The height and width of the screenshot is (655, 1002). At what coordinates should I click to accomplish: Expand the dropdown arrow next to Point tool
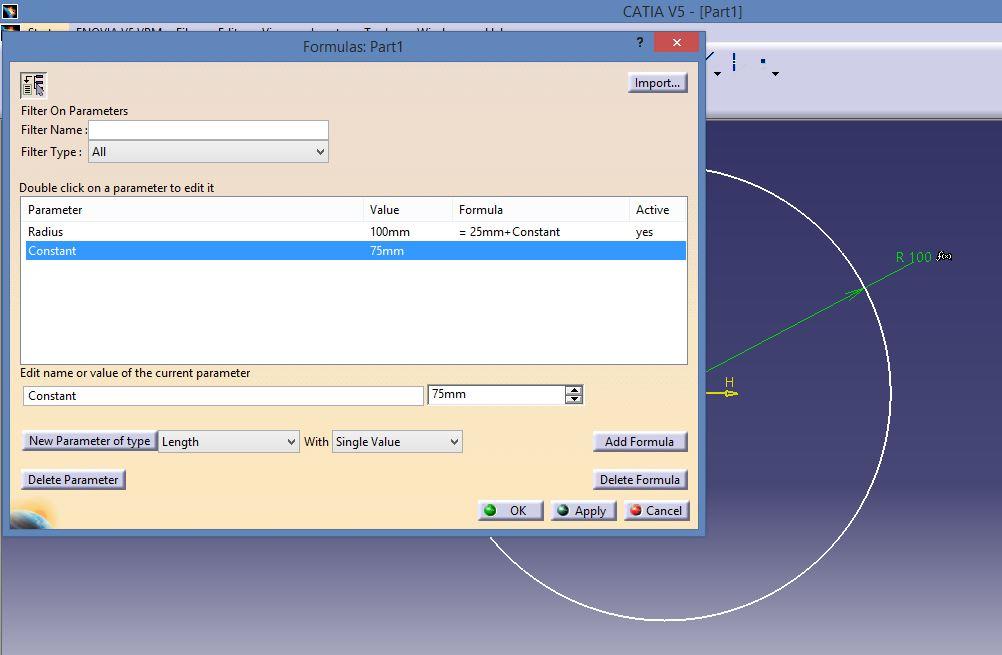point(775,74)
